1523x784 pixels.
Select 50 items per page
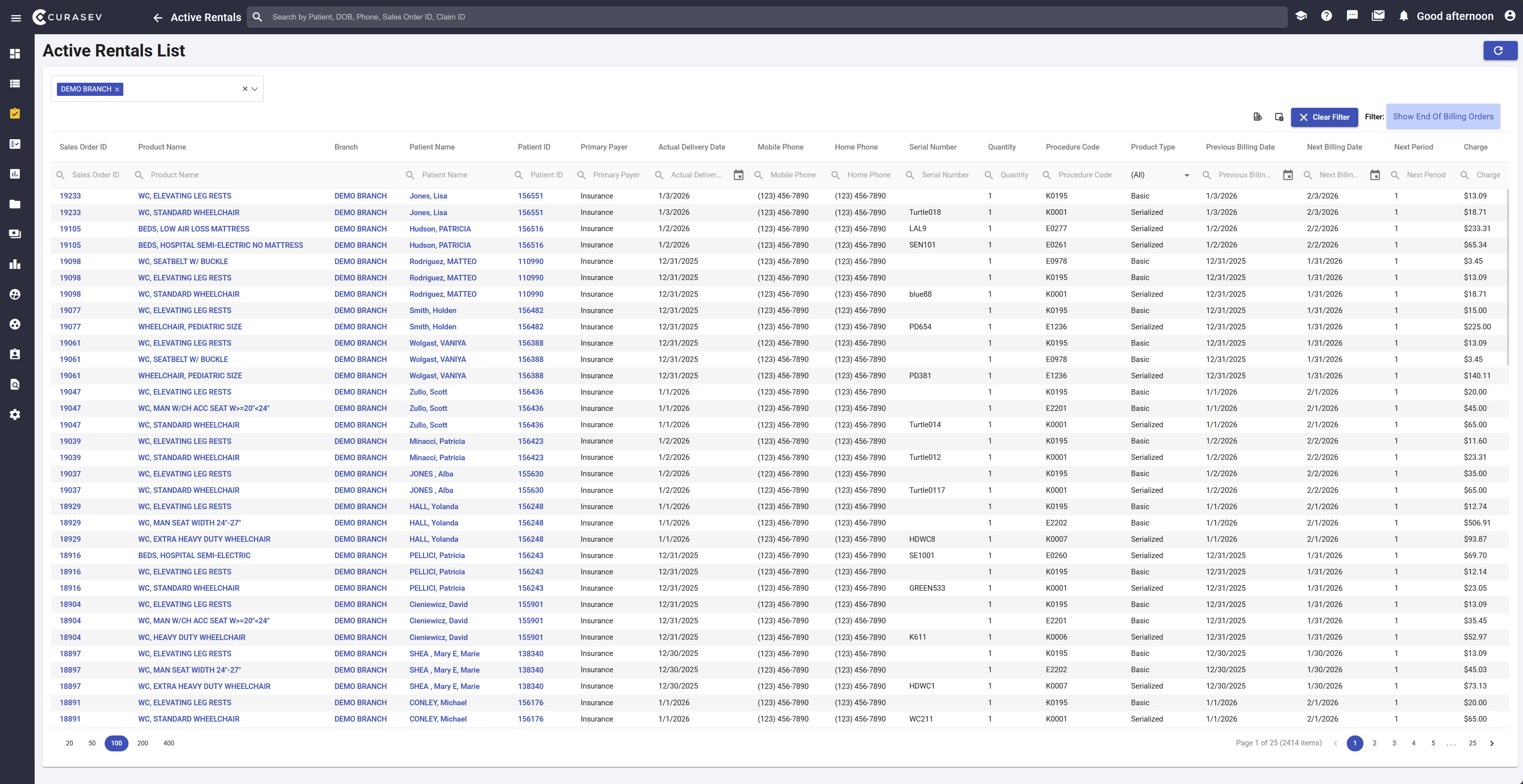point(92,743)
